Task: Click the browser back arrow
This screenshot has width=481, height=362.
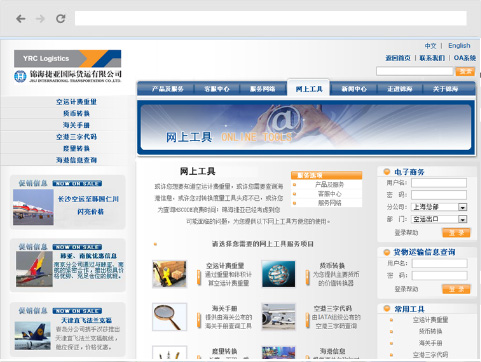Action: coord(21,19)
